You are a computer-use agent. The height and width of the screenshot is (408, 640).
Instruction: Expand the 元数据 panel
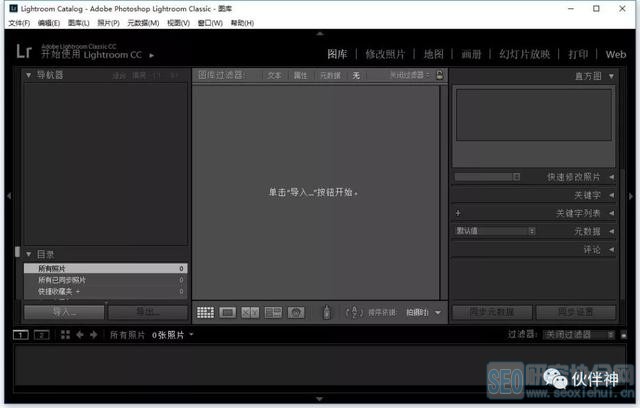[611, 231]
